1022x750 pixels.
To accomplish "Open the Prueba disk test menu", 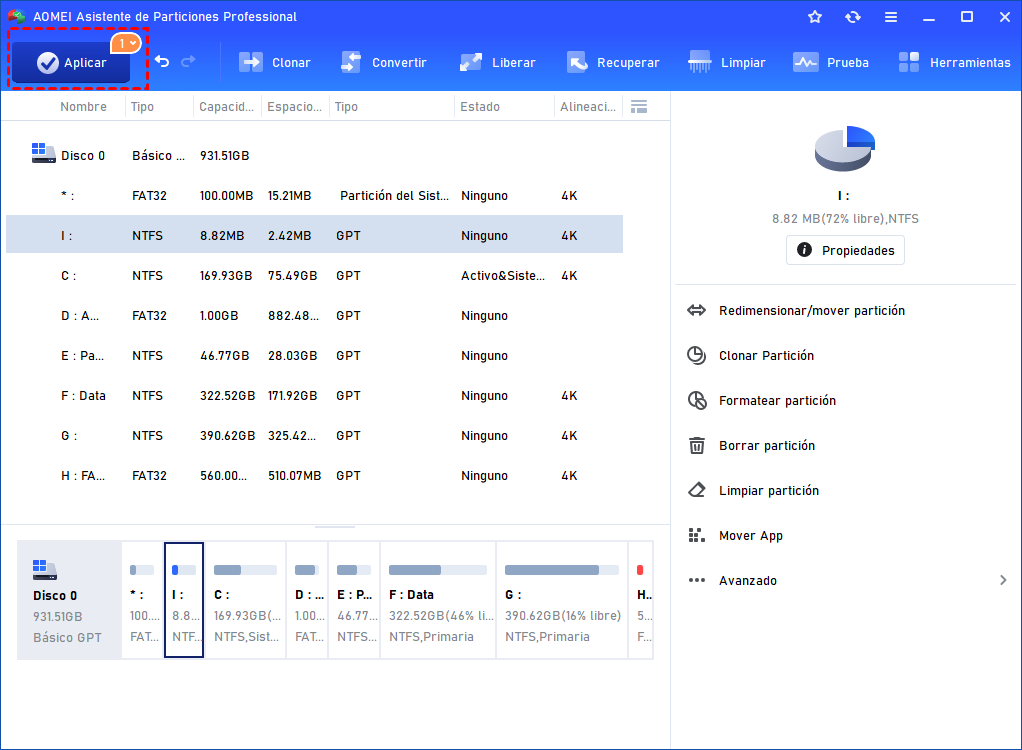I will point(831,62).
